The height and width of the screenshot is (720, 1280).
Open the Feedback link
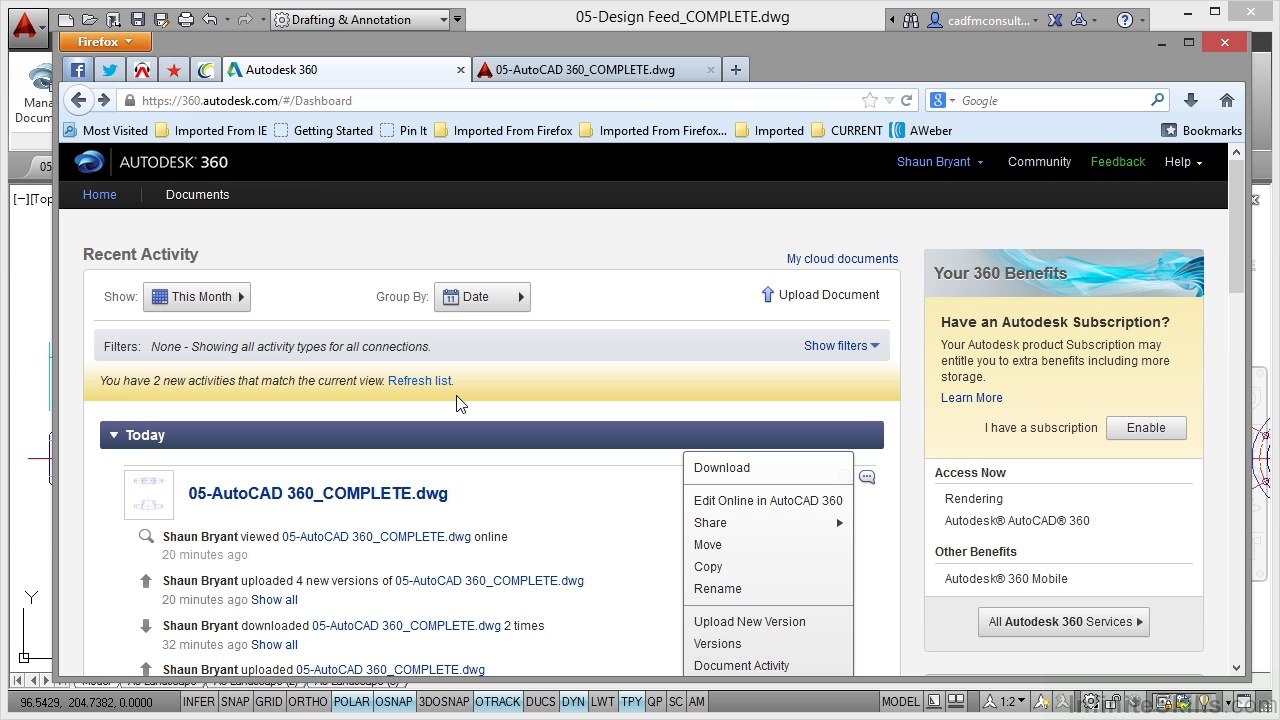[1118, 162]
